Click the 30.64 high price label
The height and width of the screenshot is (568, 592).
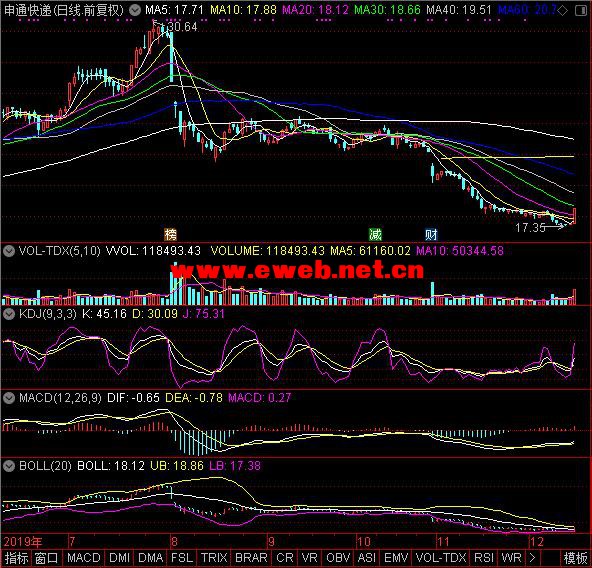182,27
